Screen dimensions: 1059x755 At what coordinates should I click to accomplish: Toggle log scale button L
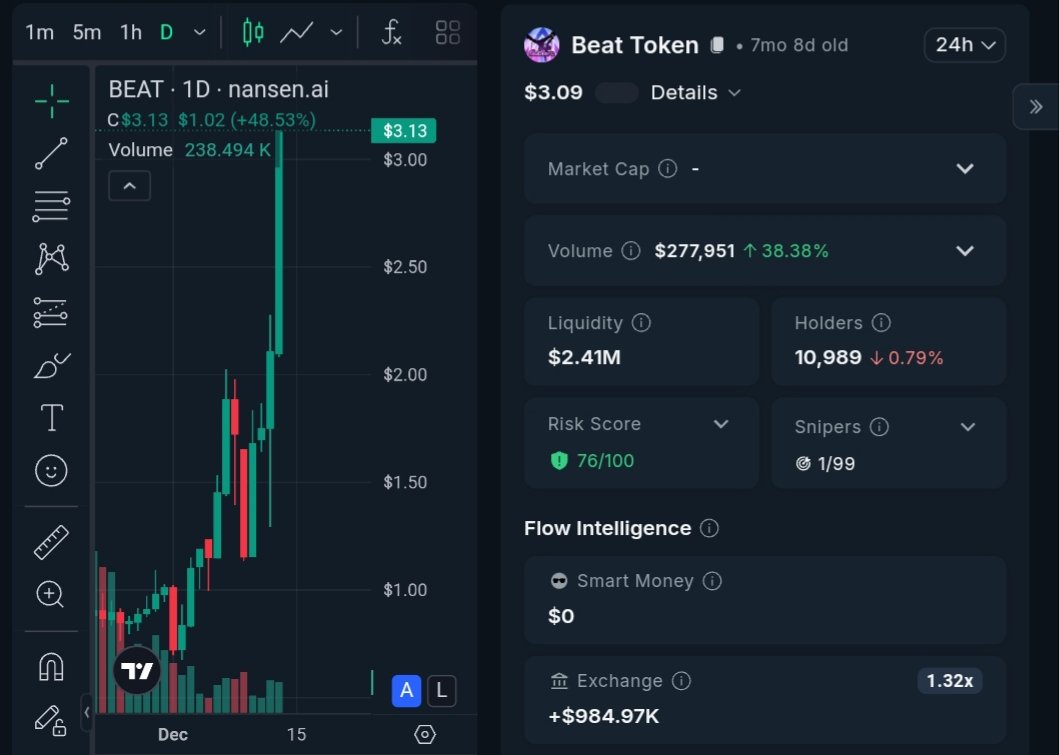(441, 690)
